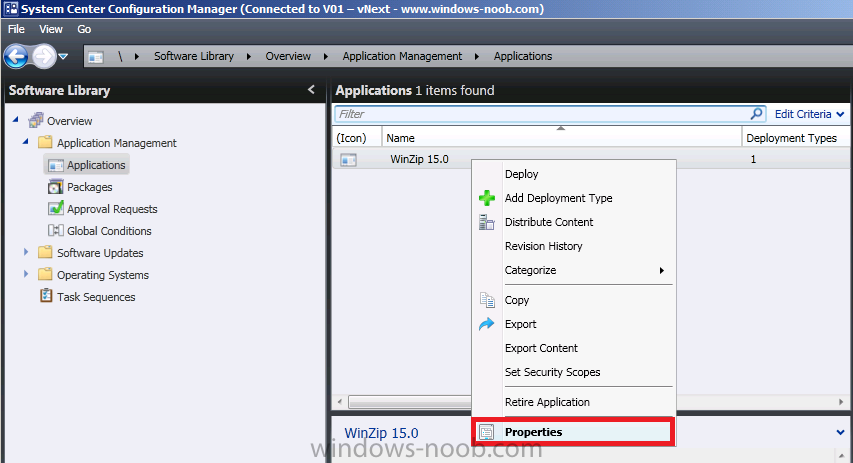Image resolution: width=853 pixels, height=463 pixels.
Task: Click the Packages node icon
Action: click(x=55, y=187)
